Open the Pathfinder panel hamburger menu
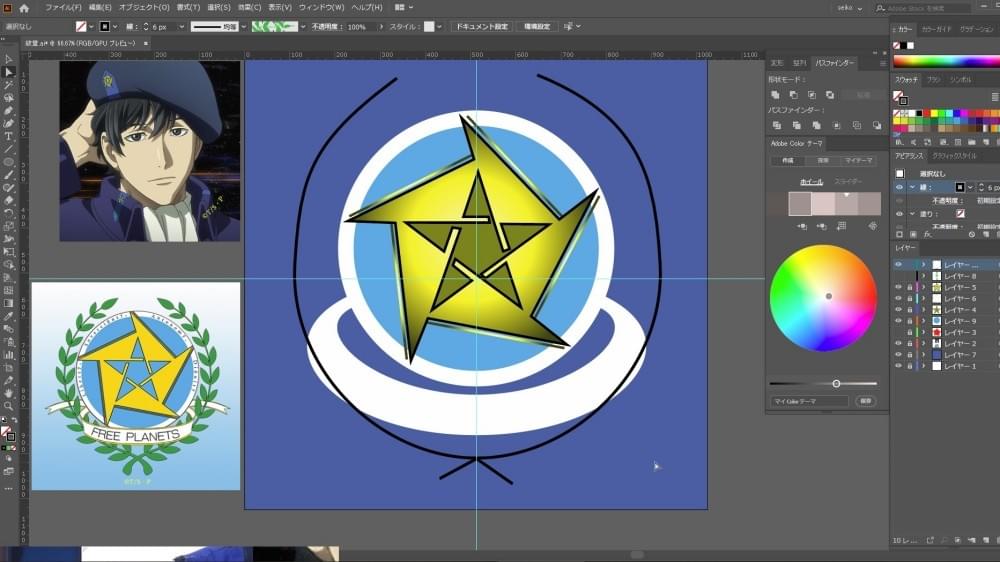Screen dimensions: 1000x562 (x=883, y=63)
